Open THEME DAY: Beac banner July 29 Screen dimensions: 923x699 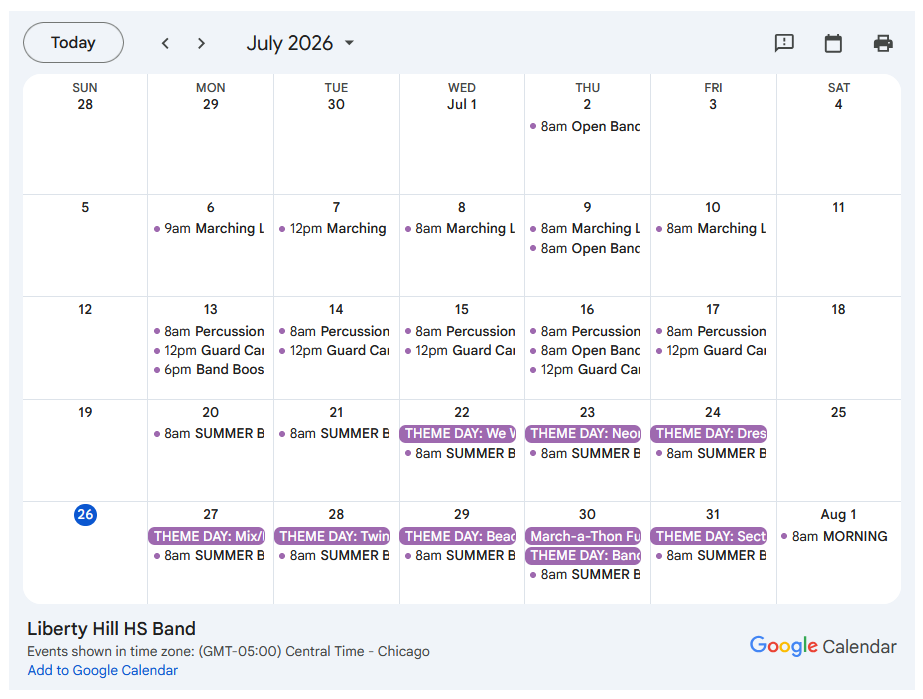(457, 536)
